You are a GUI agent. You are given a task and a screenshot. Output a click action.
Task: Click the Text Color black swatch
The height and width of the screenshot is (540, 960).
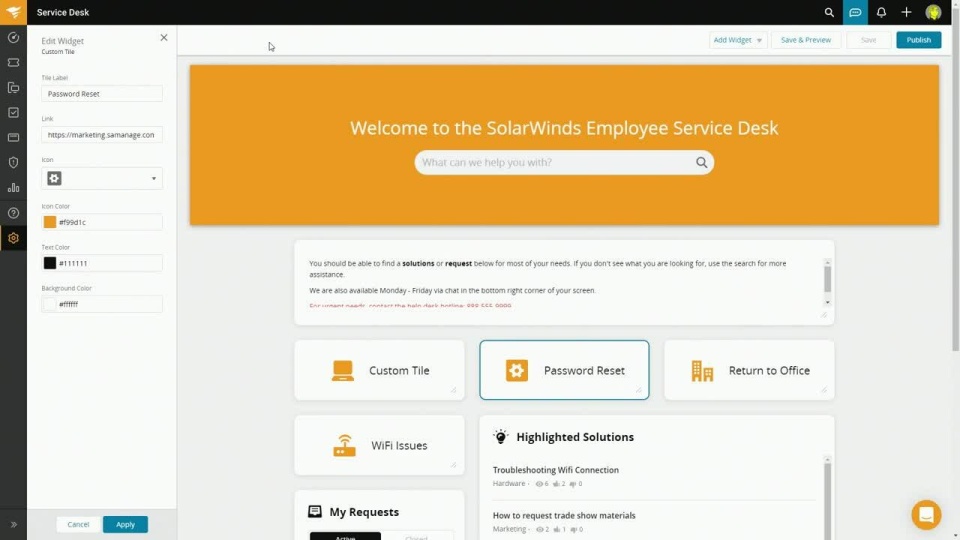[x=50, y=263]
